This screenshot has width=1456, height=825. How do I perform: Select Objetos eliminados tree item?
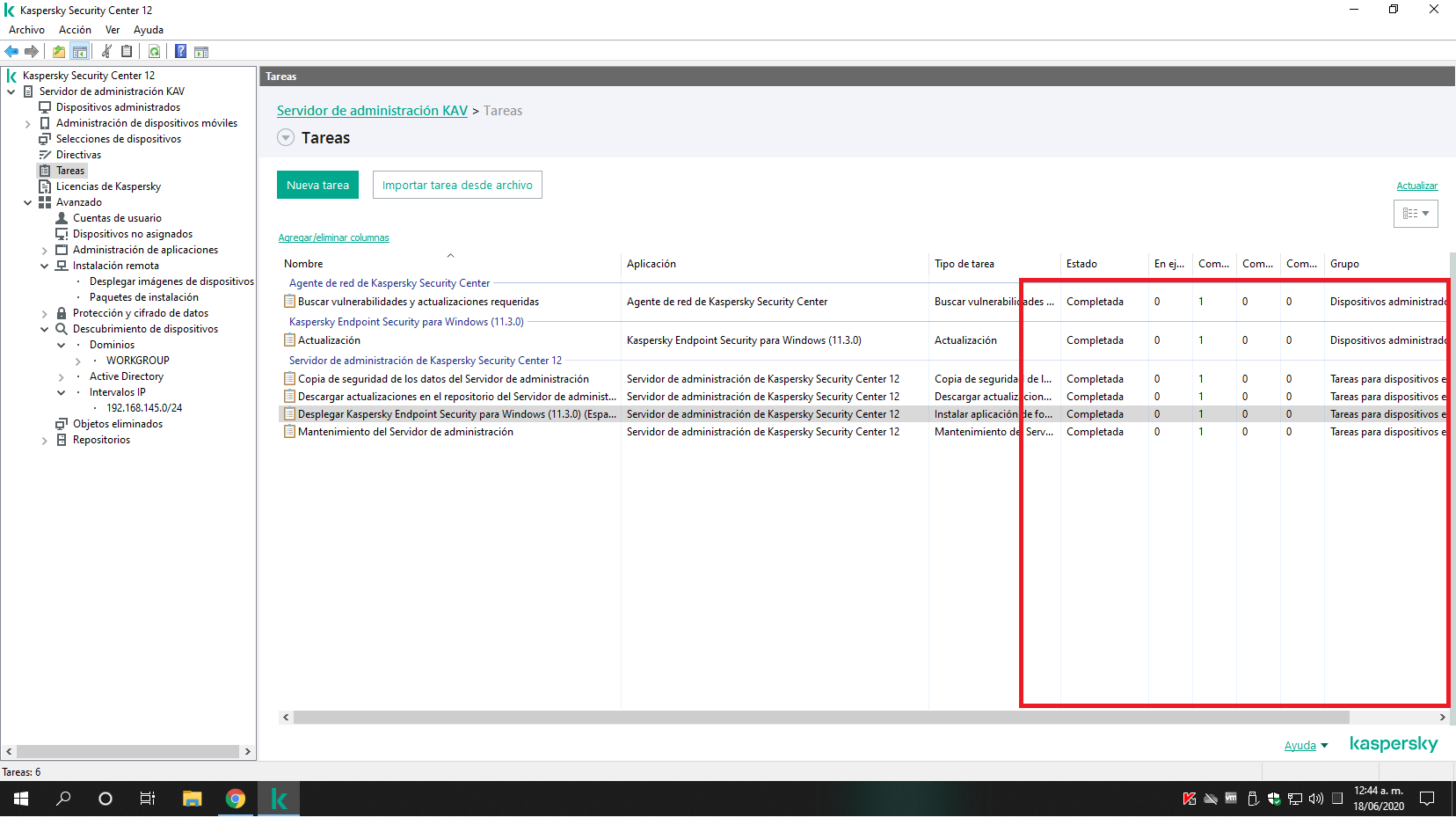(118, 424)
